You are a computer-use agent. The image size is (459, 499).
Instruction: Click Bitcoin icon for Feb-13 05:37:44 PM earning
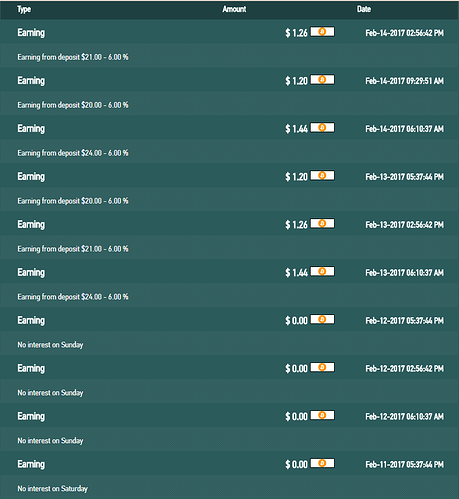[x=322, y=176]
